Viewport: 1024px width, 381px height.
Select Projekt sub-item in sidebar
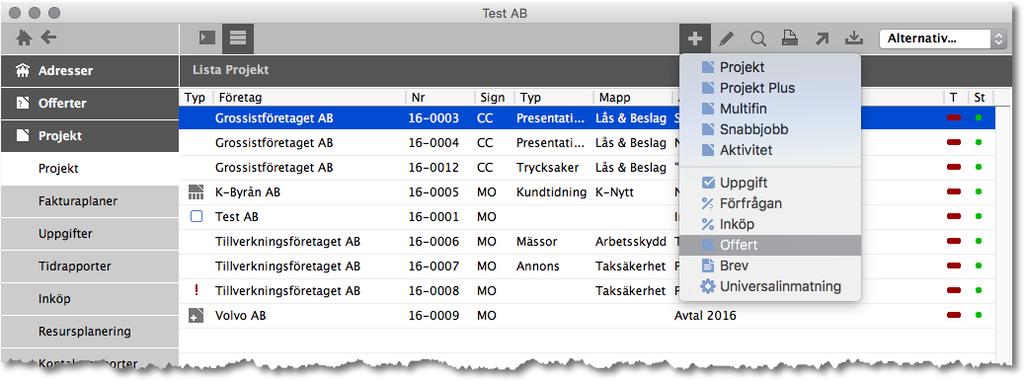click(90, 169)
